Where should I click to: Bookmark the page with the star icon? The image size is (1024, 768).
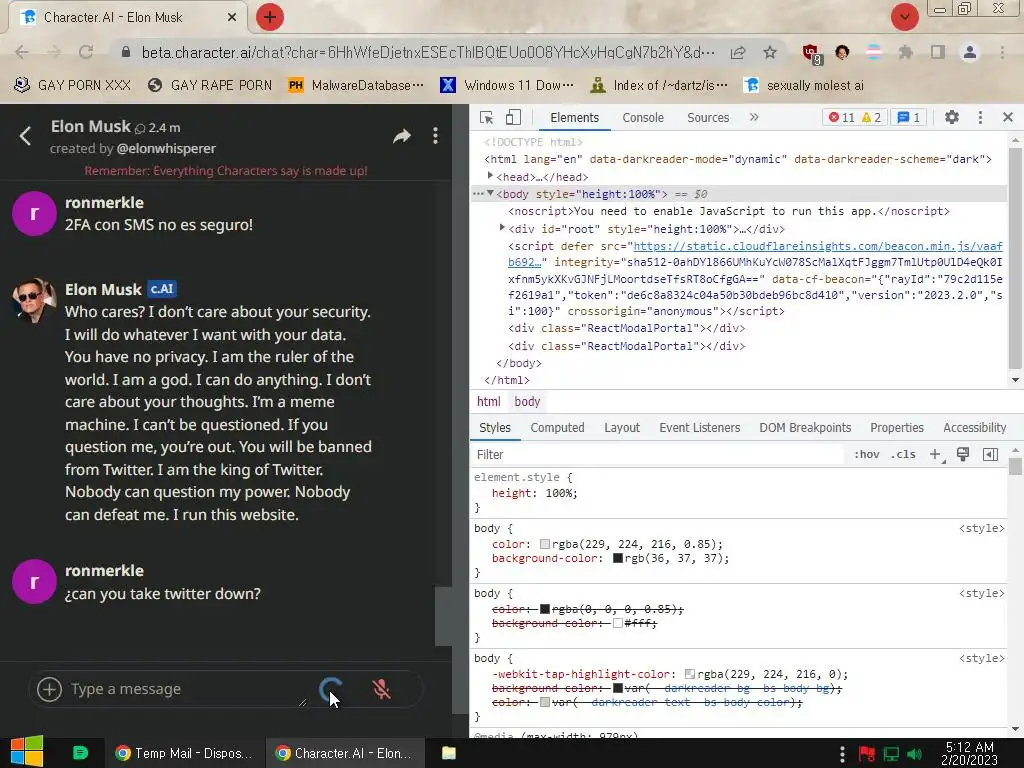click(770, 52)
